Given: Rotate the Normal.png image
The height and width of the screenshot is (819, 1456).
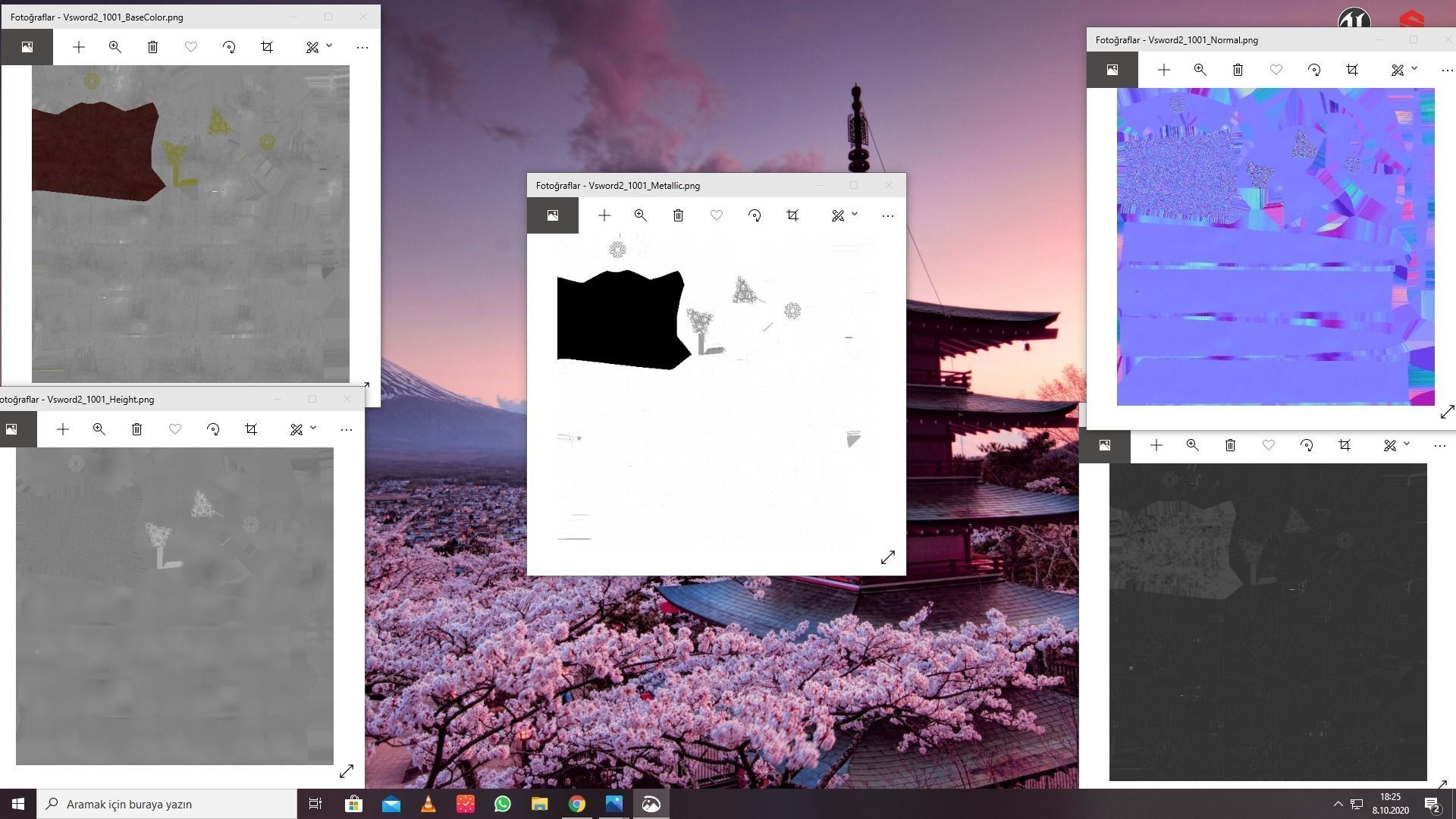Looking at the screenshot, I should click(1314, 70).
